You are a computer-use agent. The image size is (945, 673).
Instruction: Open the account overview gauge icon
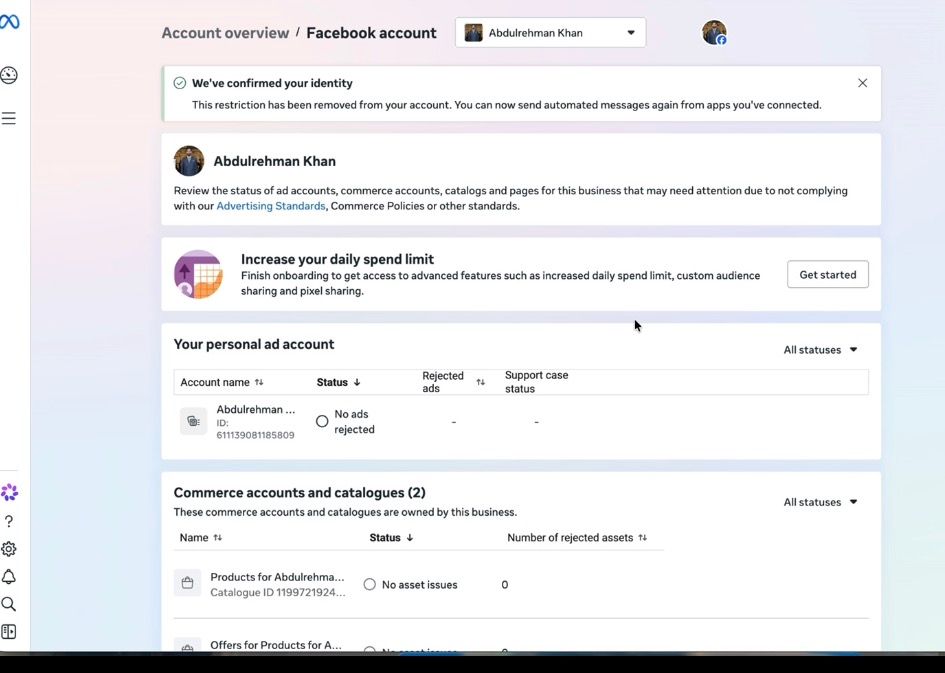pos(9,75)
